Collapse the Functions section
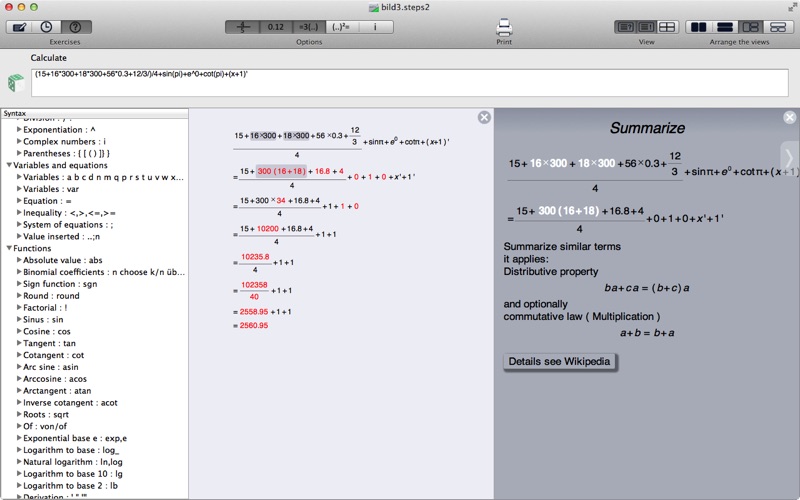The width and height of the screenshot is (800, 500). tap(9, 248)
